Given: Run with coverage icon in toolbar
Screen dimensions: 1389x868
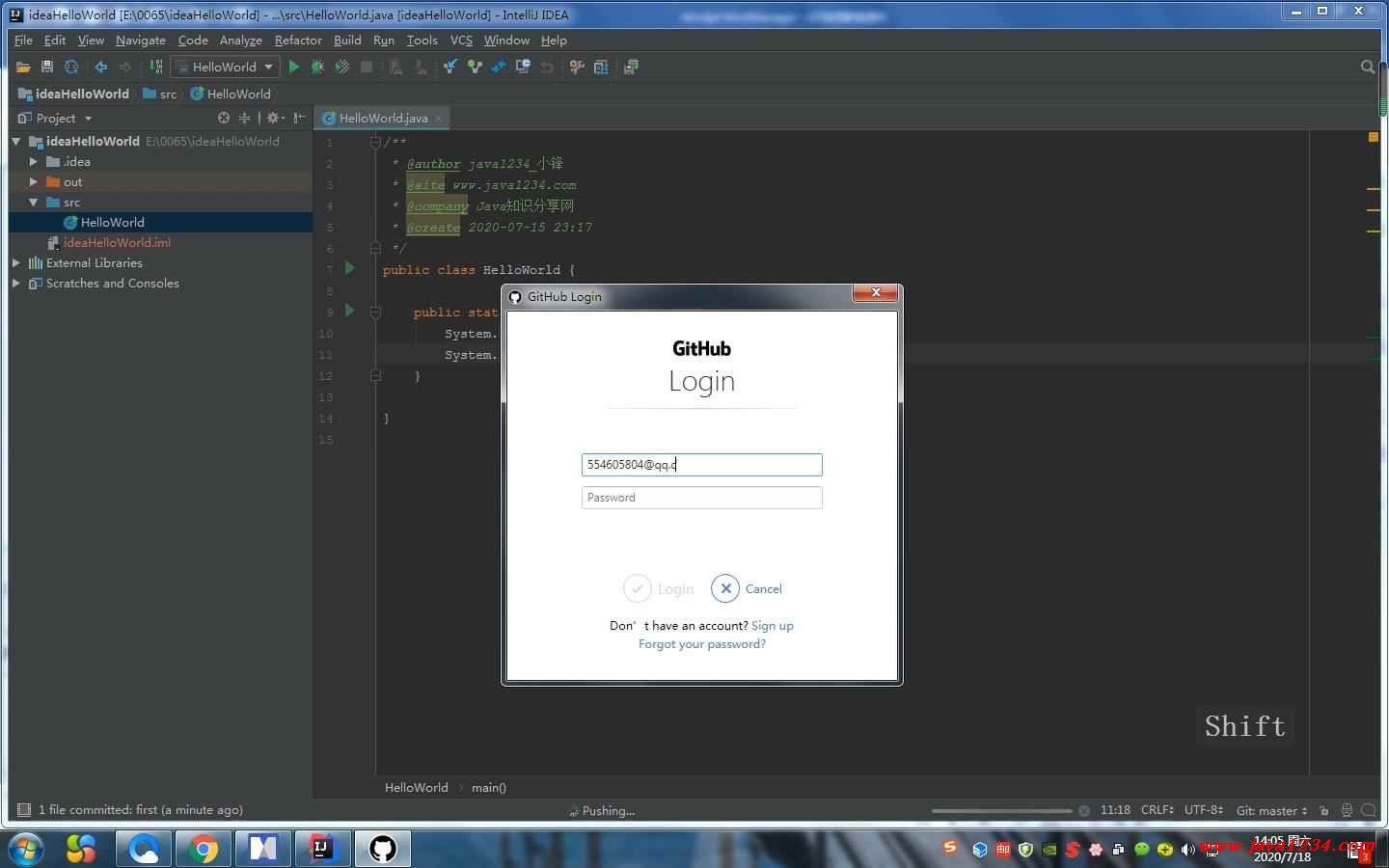Looking at the screenshot, I should point(341,67).
